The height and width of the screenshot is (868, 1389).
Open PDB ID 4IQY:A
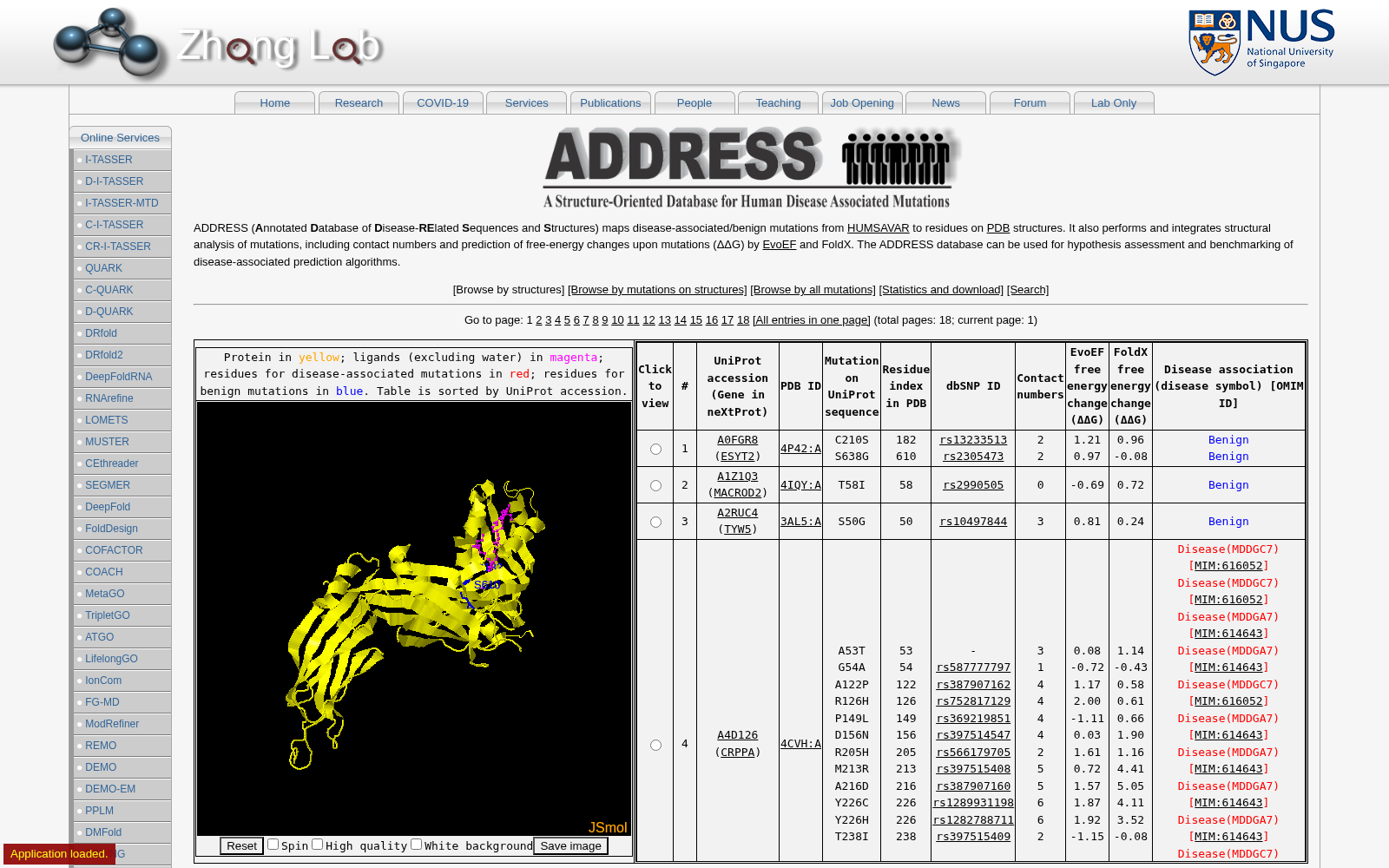point(800,485)
